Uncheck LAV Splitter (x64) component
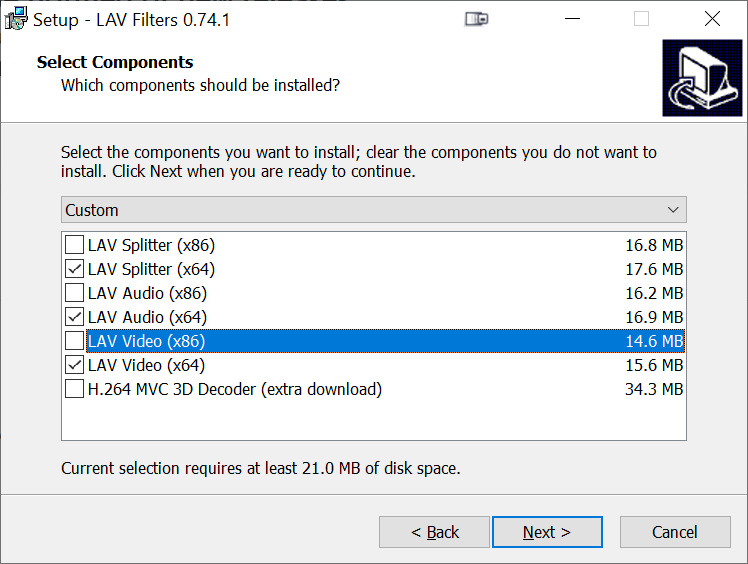 pos(74,269)
